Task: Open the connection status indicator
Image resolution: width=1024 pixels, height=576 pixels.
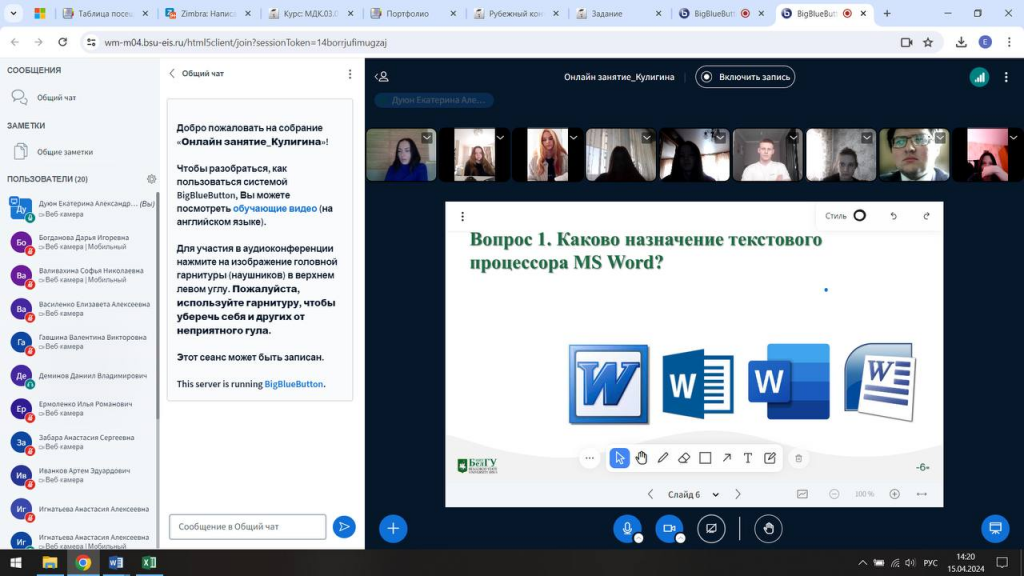Action: [x=979, y=77]
